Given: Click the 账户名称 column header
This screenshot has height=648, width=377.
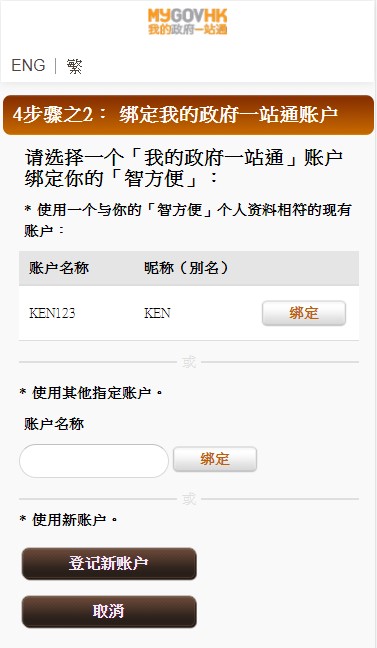Looking at the screenshot, I should pyautogui.click(x=59, y=268).
